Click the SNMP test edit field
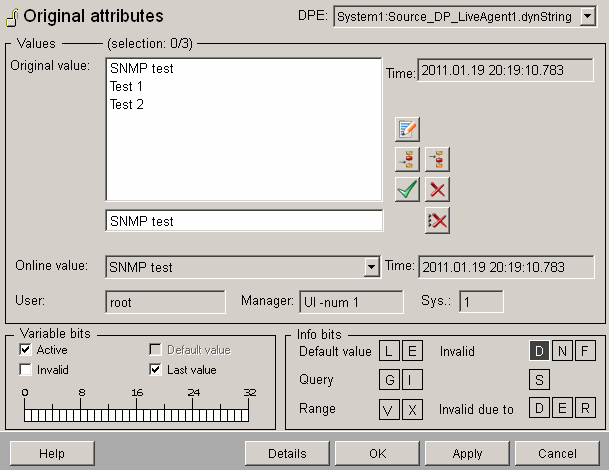 pyautogui.click(x=244, y=221)
